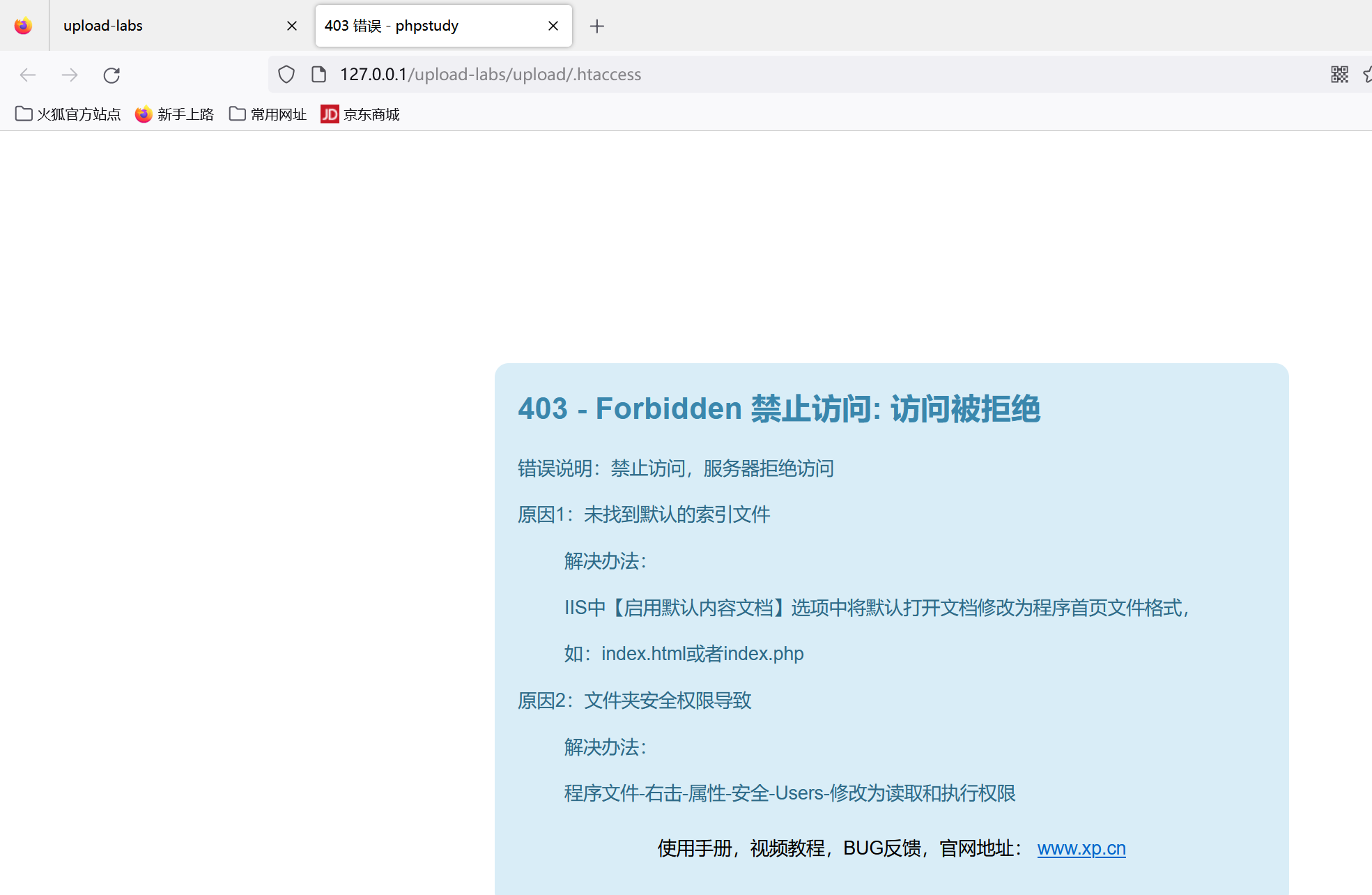Image resolution: width=1372 pixels, height=895 pixels.
Task: Click the Firefox View icon
Action: tap(23, 26)
